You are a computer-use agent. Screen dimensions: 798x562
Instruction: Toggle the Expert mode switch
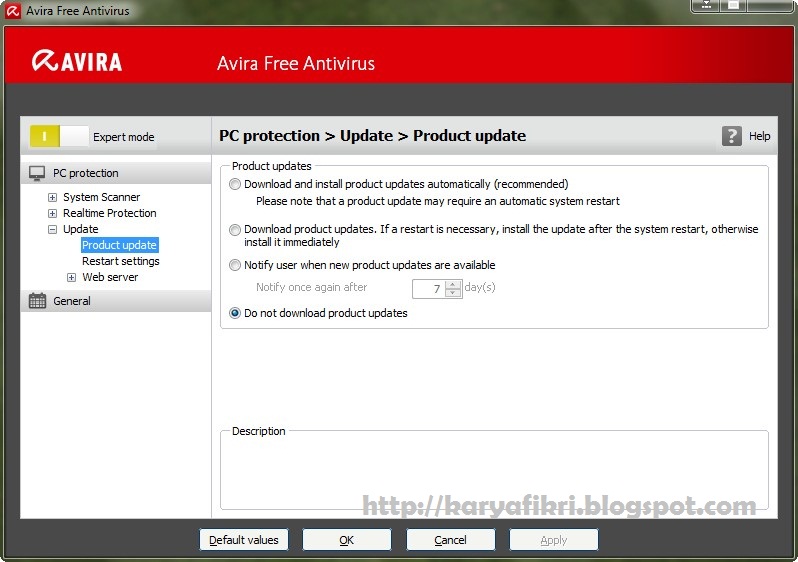(59, 136)
